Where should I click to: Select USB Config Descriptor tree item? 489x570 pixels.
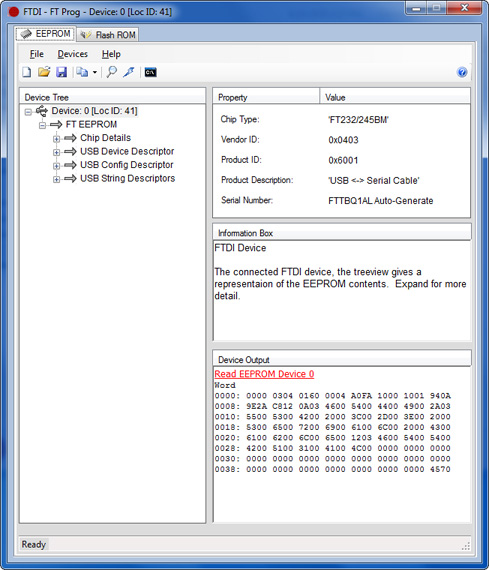point(127,165)
